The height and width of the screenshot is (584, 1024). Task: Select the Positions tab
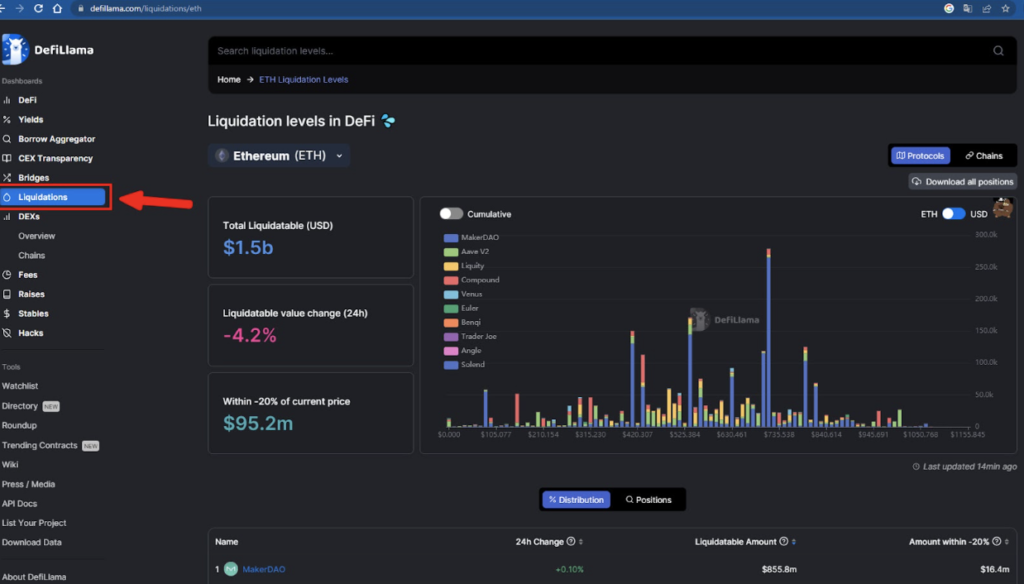(648, 500)
